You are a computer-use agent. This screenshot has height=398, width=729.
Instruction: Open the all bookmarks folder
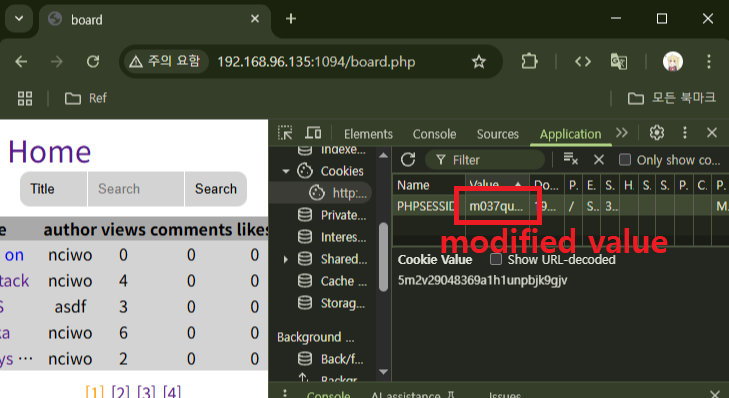[671, 98]
